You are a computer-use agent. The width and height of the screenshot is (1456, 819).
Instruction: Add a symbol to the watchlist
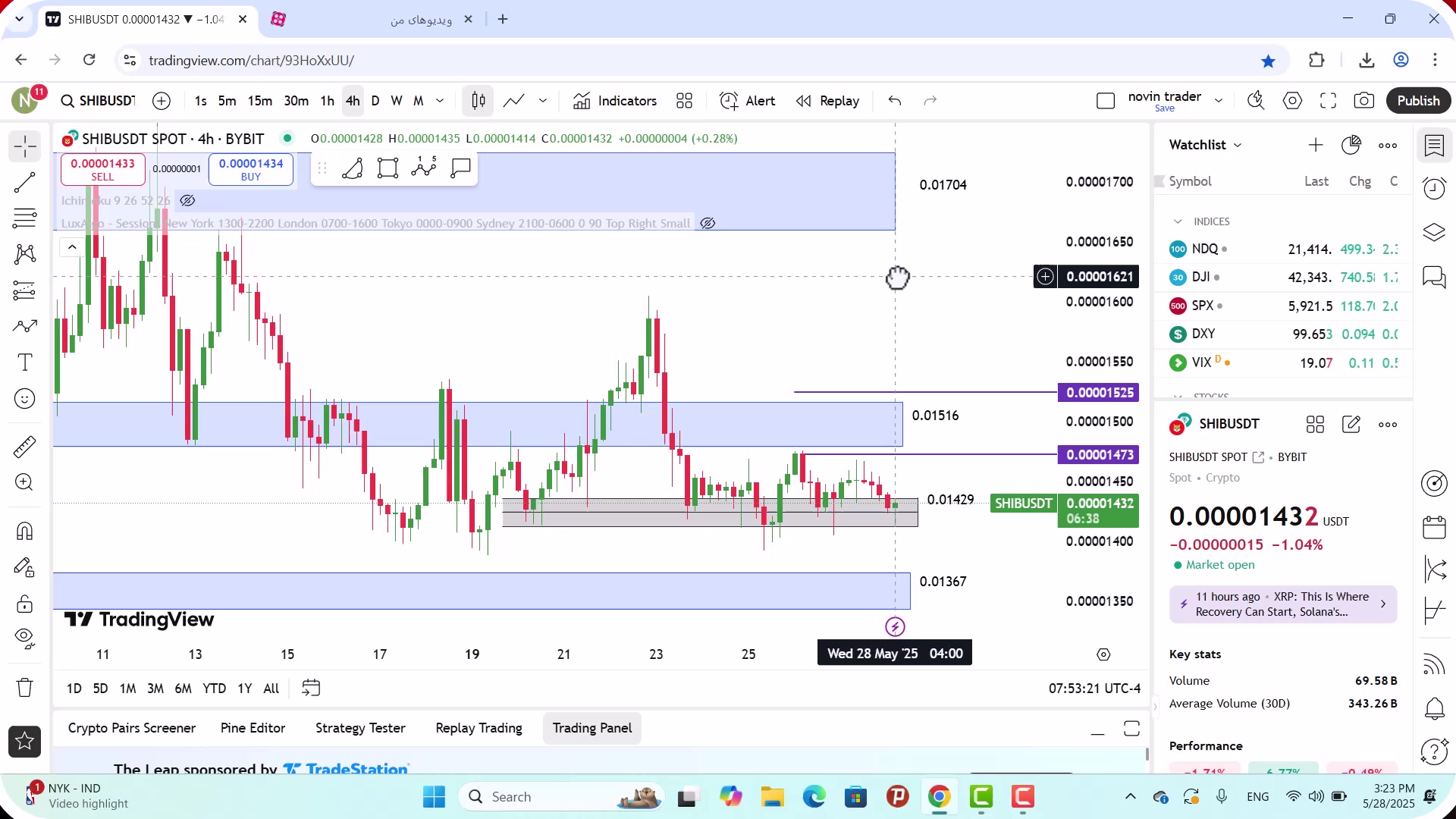[x=1316, y=145]
